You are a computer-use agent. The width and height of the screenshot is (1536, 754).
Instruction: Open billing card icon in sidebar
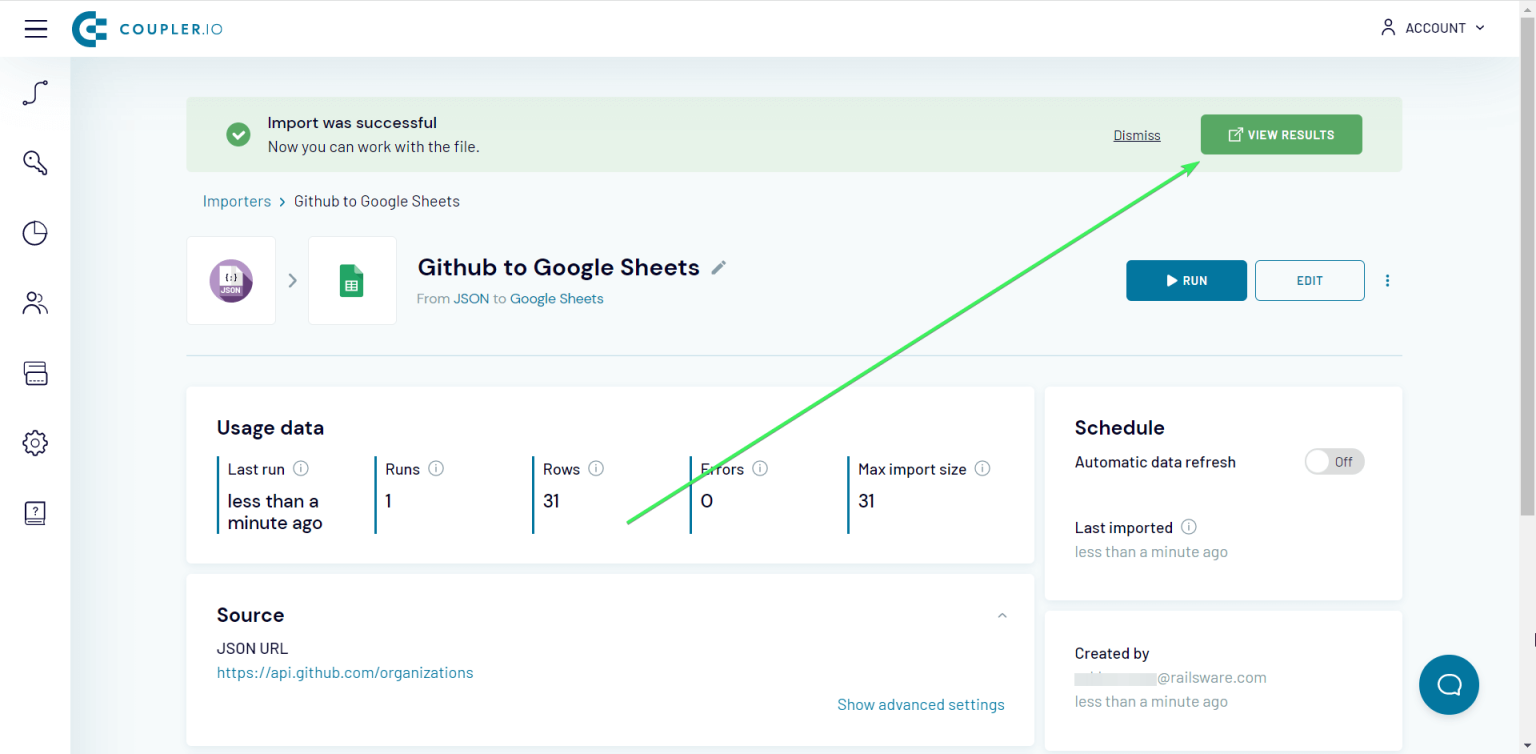coord(35,372)
